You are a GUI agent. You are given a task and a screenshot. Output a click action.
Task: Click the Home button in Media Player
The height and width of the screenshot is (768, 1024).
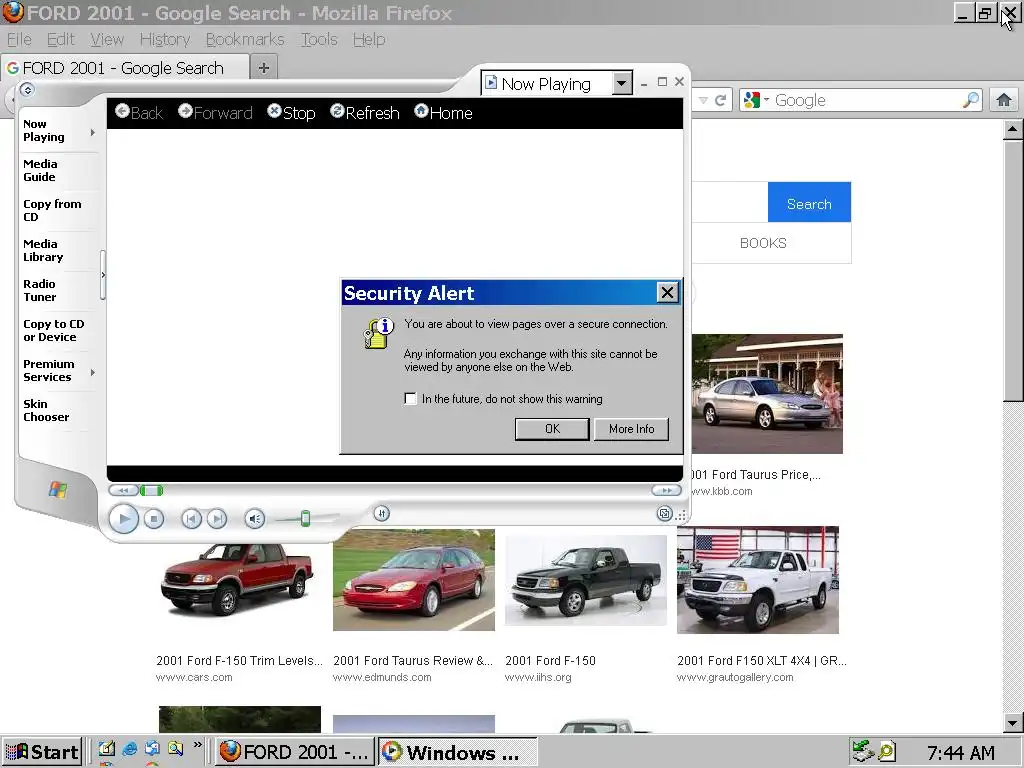click(443, 113)
